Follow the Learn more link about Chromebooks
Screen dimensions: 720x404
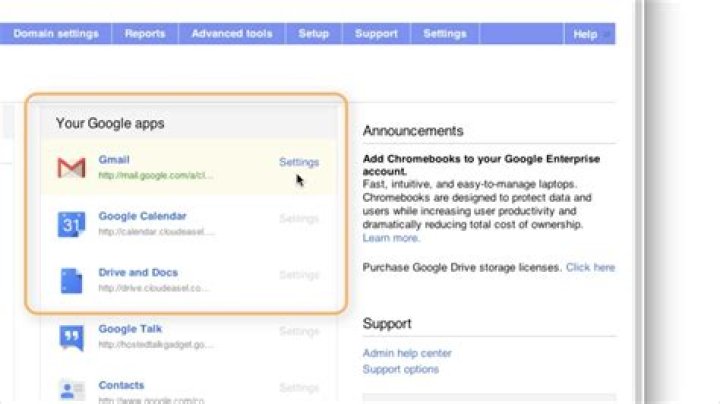[391, 238]
